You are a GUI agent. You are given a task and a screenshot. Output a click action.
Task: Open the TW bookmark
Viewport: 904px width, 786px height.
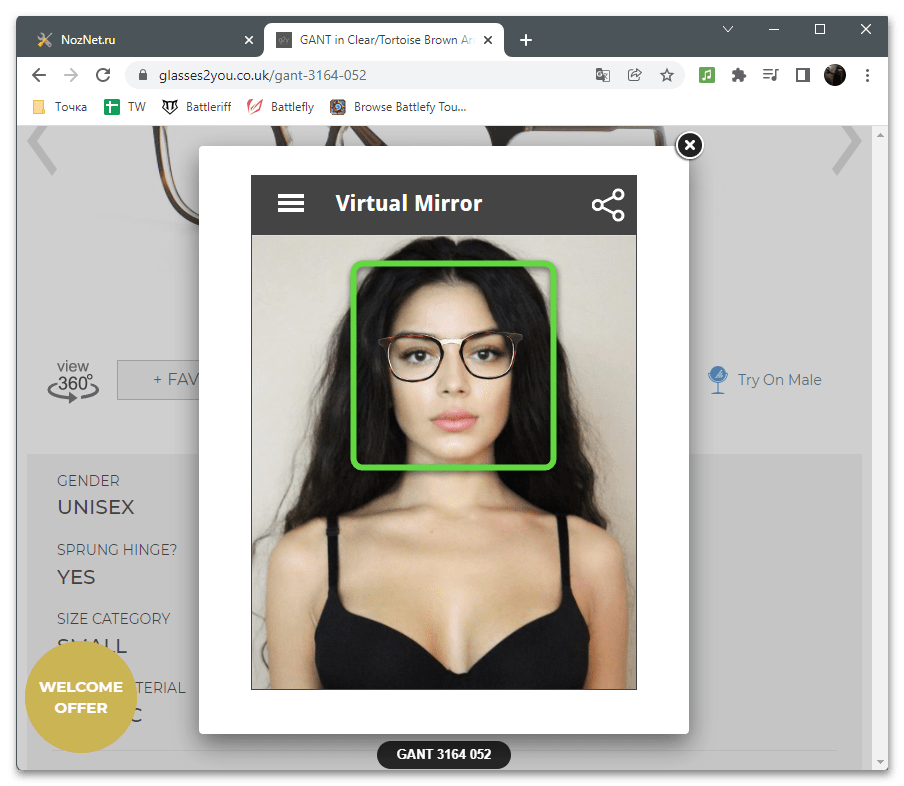(x=125, y=107)
